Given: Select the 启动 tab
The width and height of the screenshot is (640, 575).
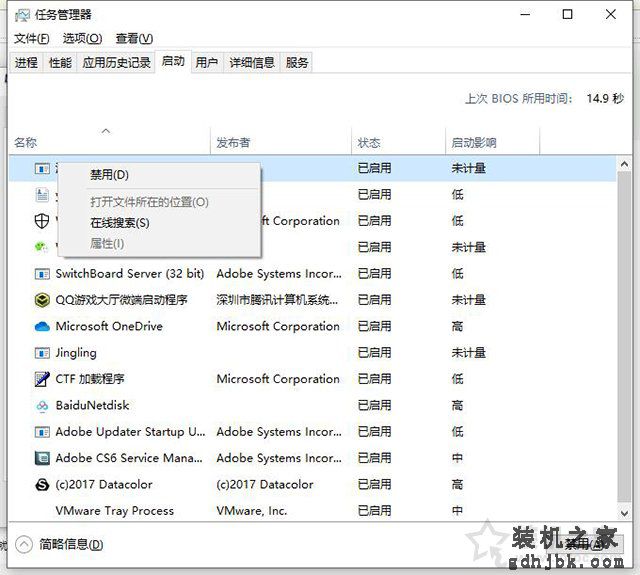Looking at the screenshot, I should [x=173, y=62].
